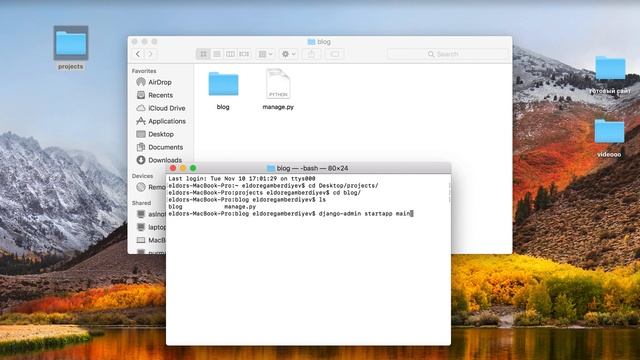
Task: Click the Finder share button
Action: pos(311,54)
